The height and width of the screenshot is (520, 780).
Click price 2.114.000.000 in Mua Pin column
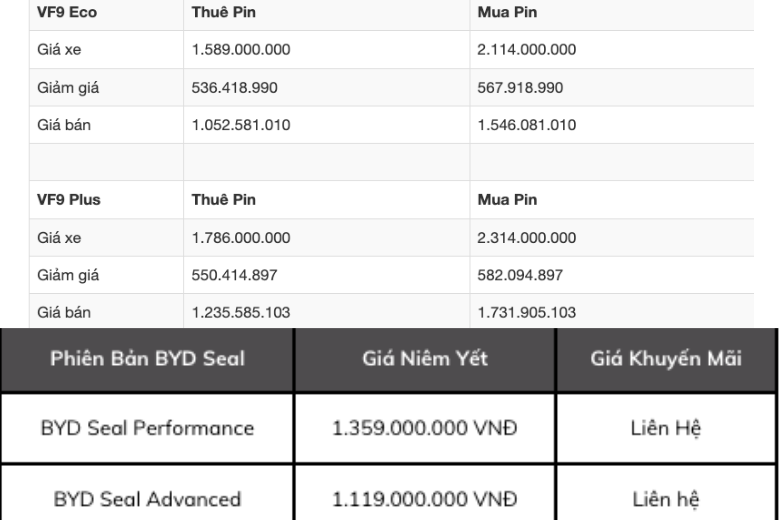point(527,49)
